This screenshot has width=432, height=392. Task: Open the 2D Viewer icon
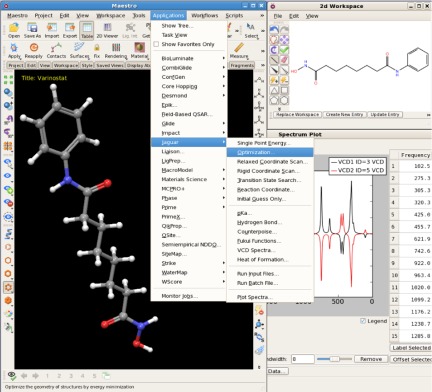pos(107,30)
